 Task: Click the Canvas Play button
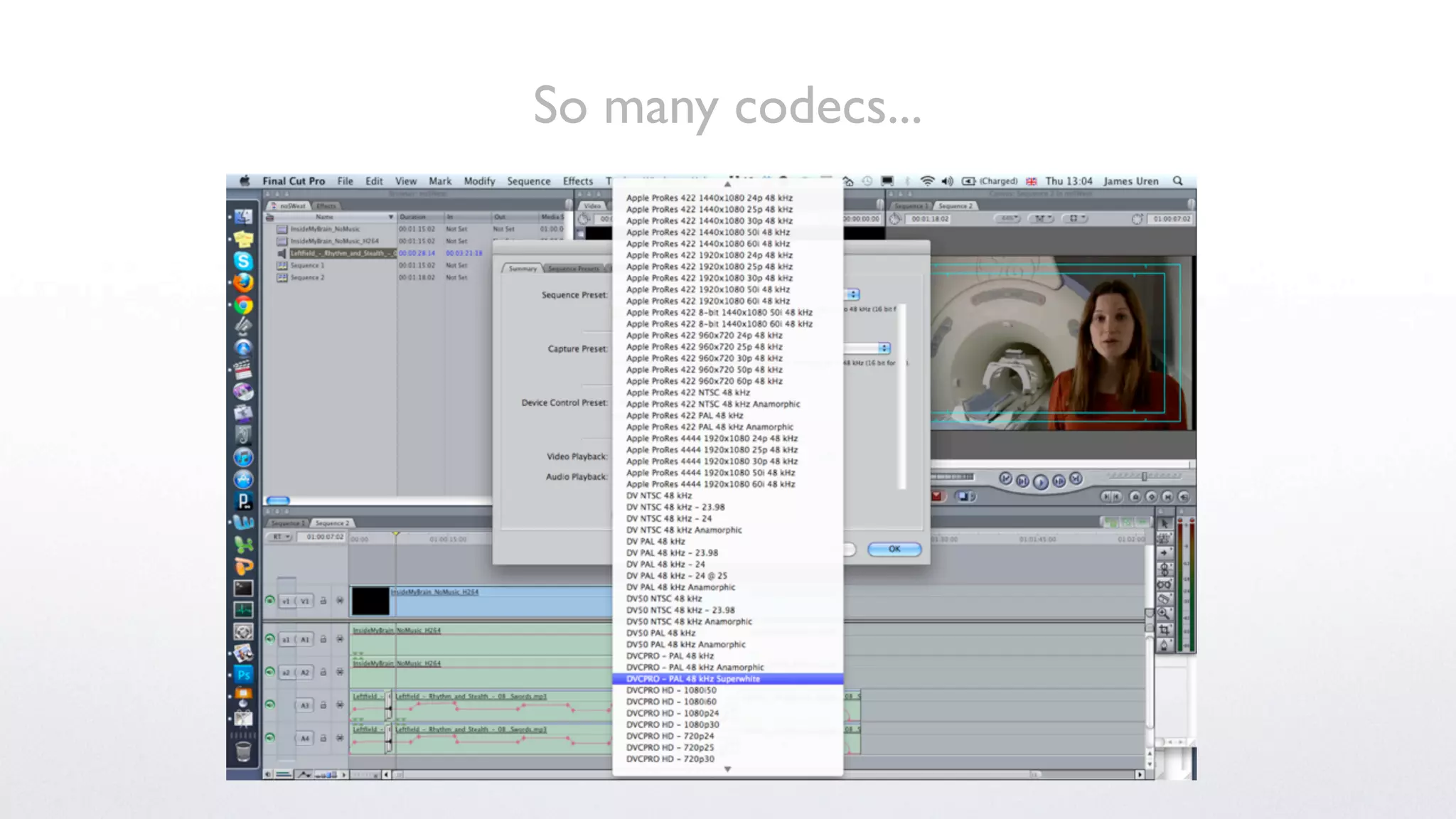[1040, 482]
